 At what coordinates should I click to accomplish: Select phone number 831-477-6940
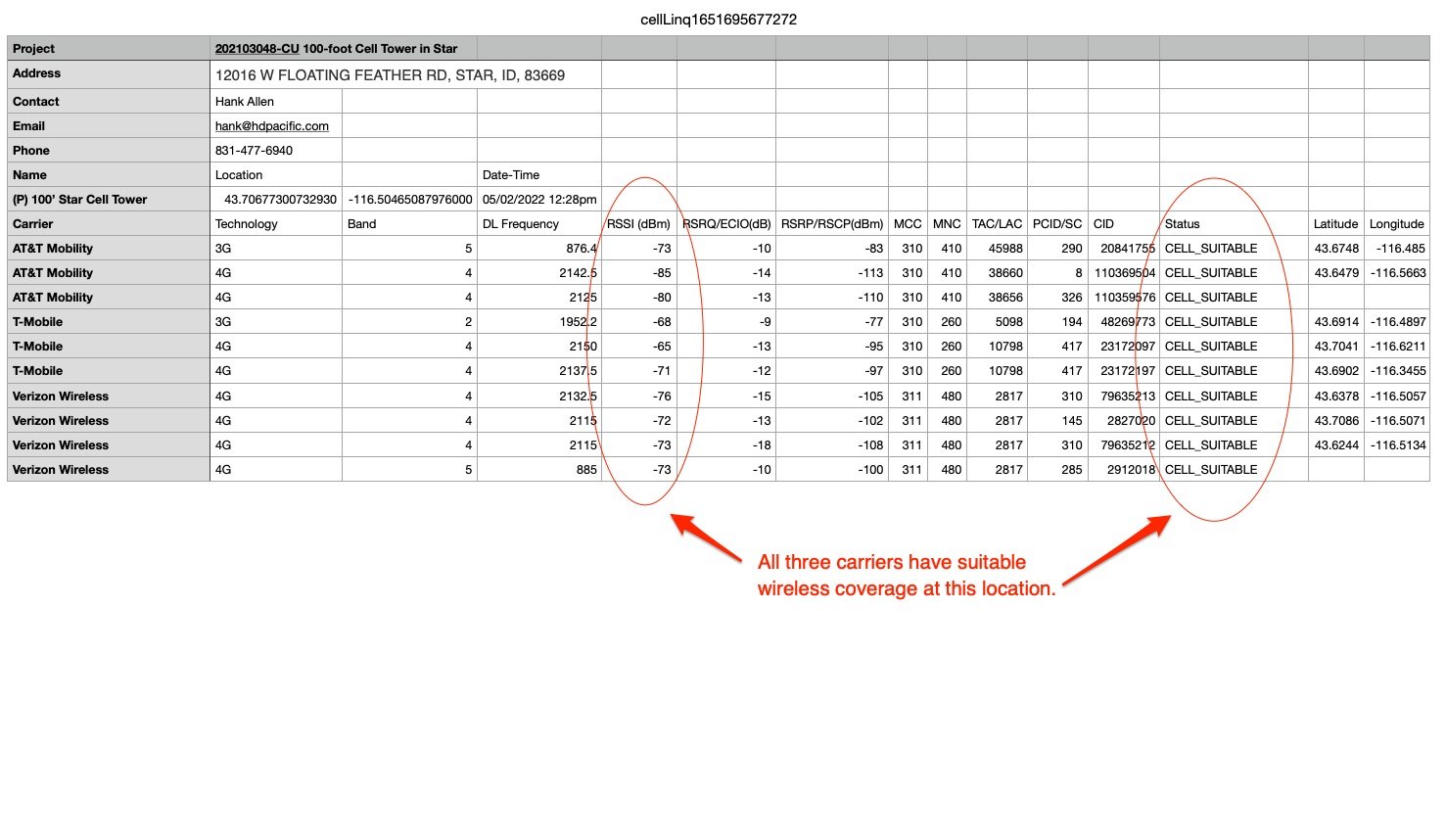coord(254,150)
